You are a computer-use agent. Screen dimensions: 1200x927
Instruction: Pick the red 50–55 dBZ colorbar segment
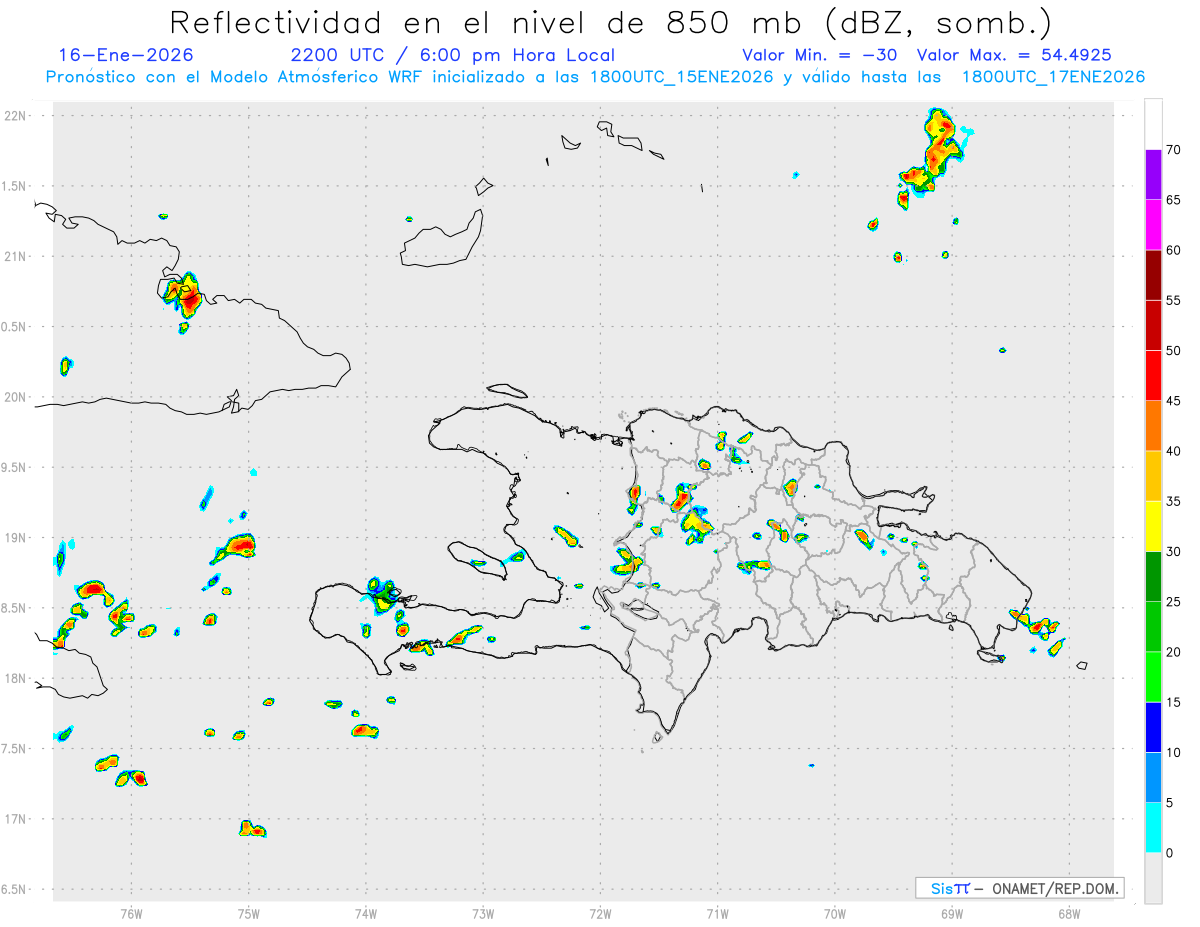pos(1154,325)
